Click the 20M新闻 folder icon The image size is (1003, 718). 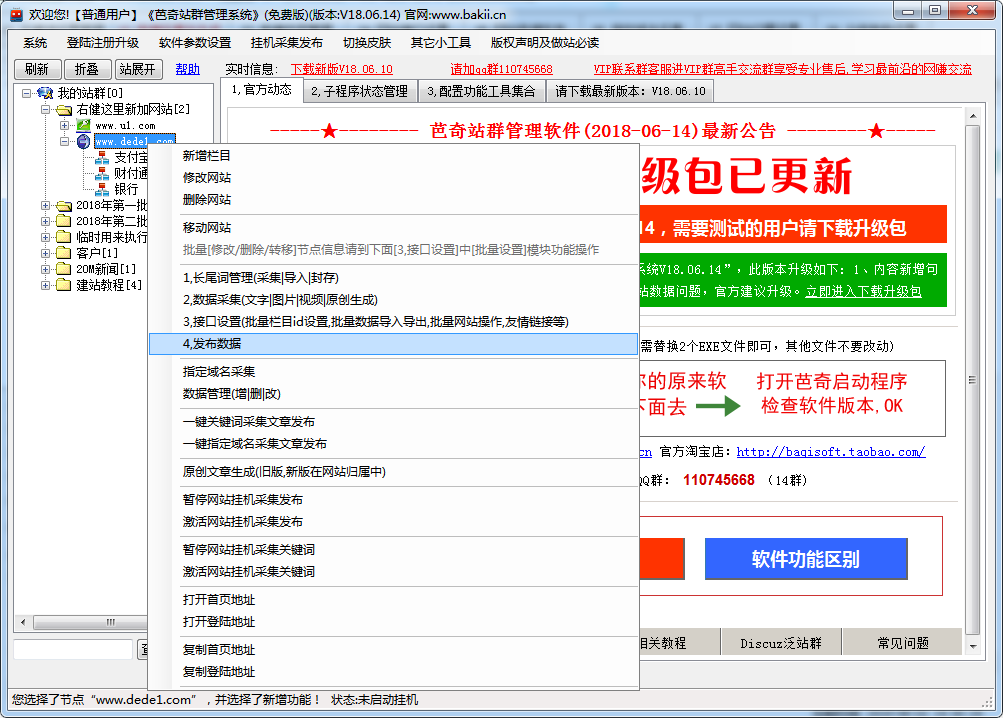(x=64, y=269)
